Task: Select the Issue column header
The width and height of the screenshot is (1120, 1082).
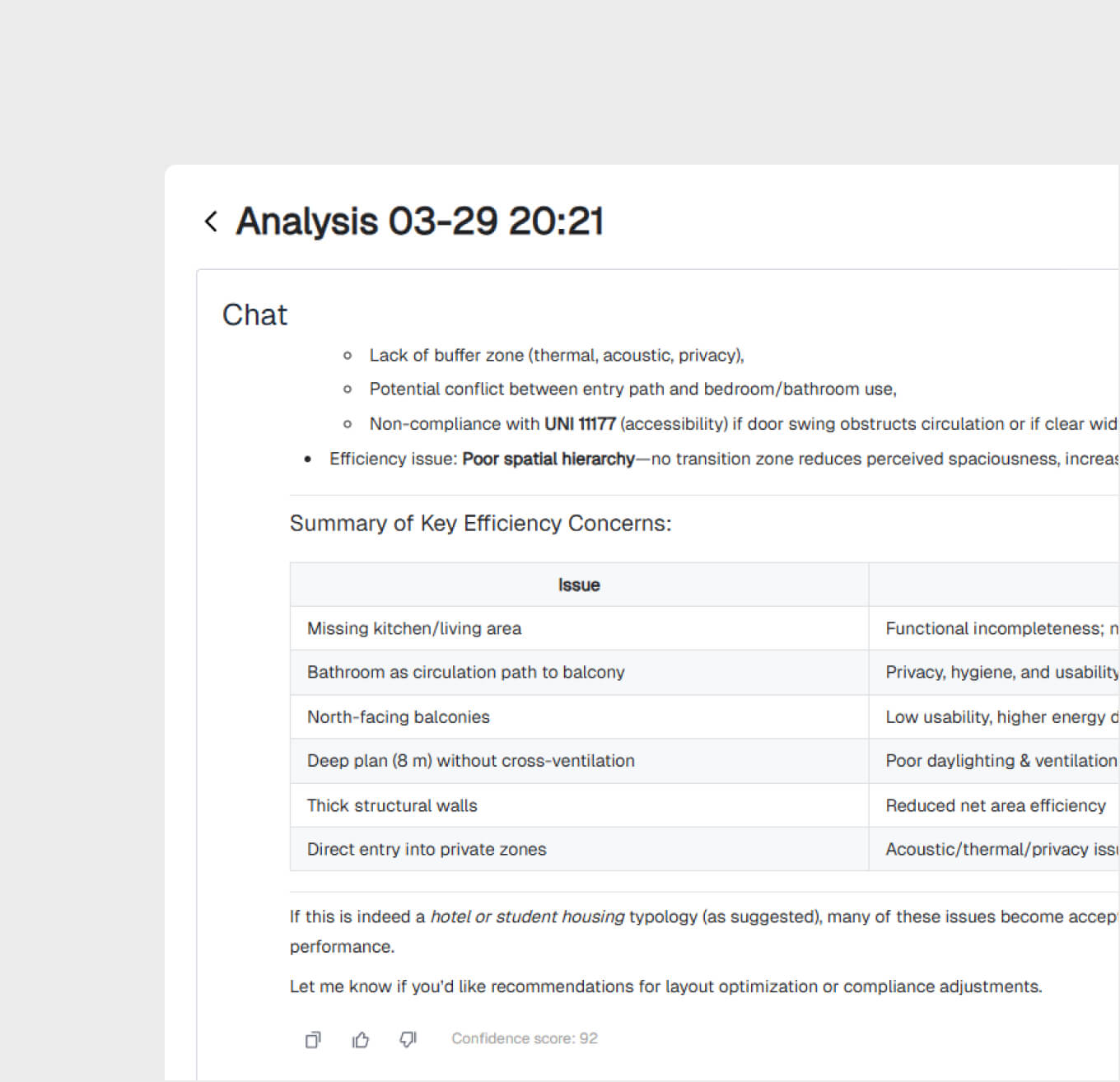Action: click(x=578, y=585)
